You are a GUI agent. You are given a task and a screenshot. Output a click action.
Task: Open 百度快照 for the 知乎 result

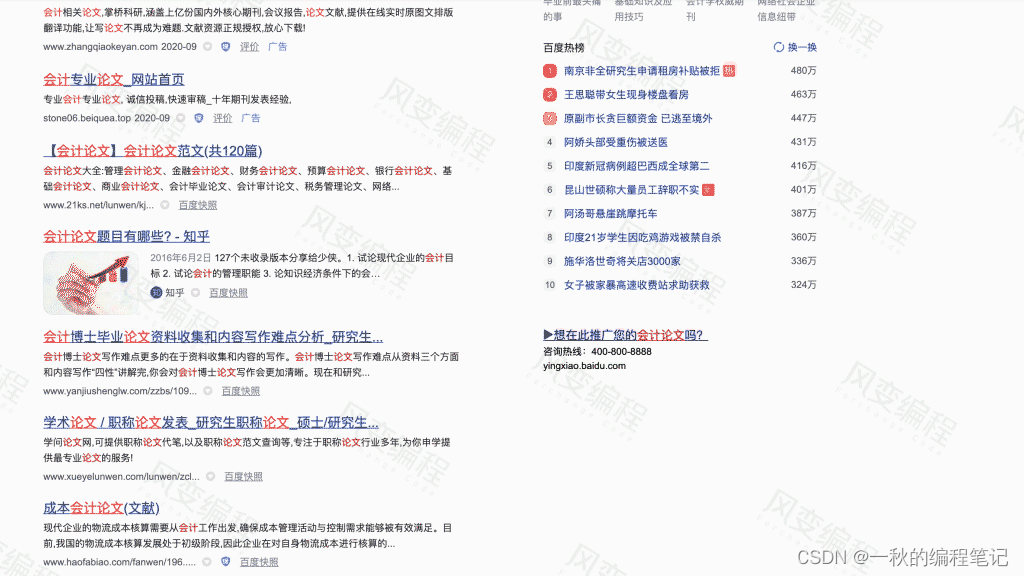228,293
